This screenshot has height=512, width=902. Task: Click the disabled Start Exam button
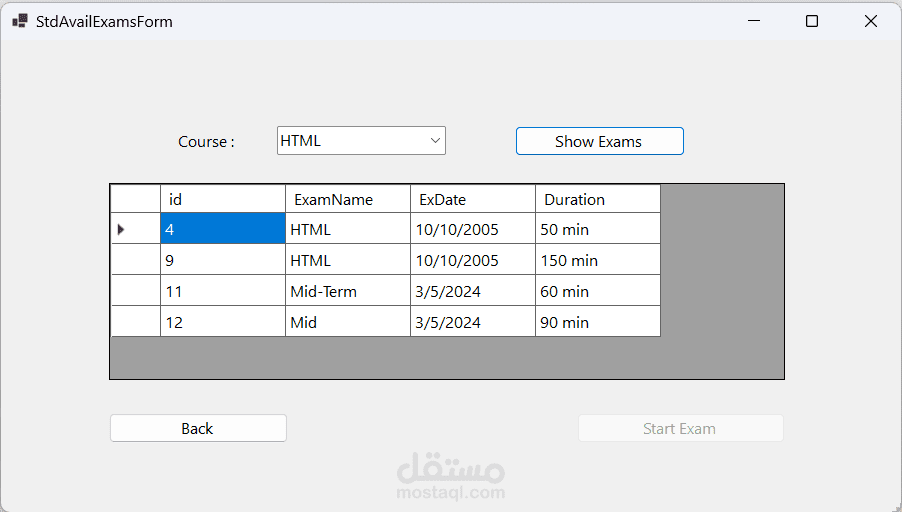[681, 428]
